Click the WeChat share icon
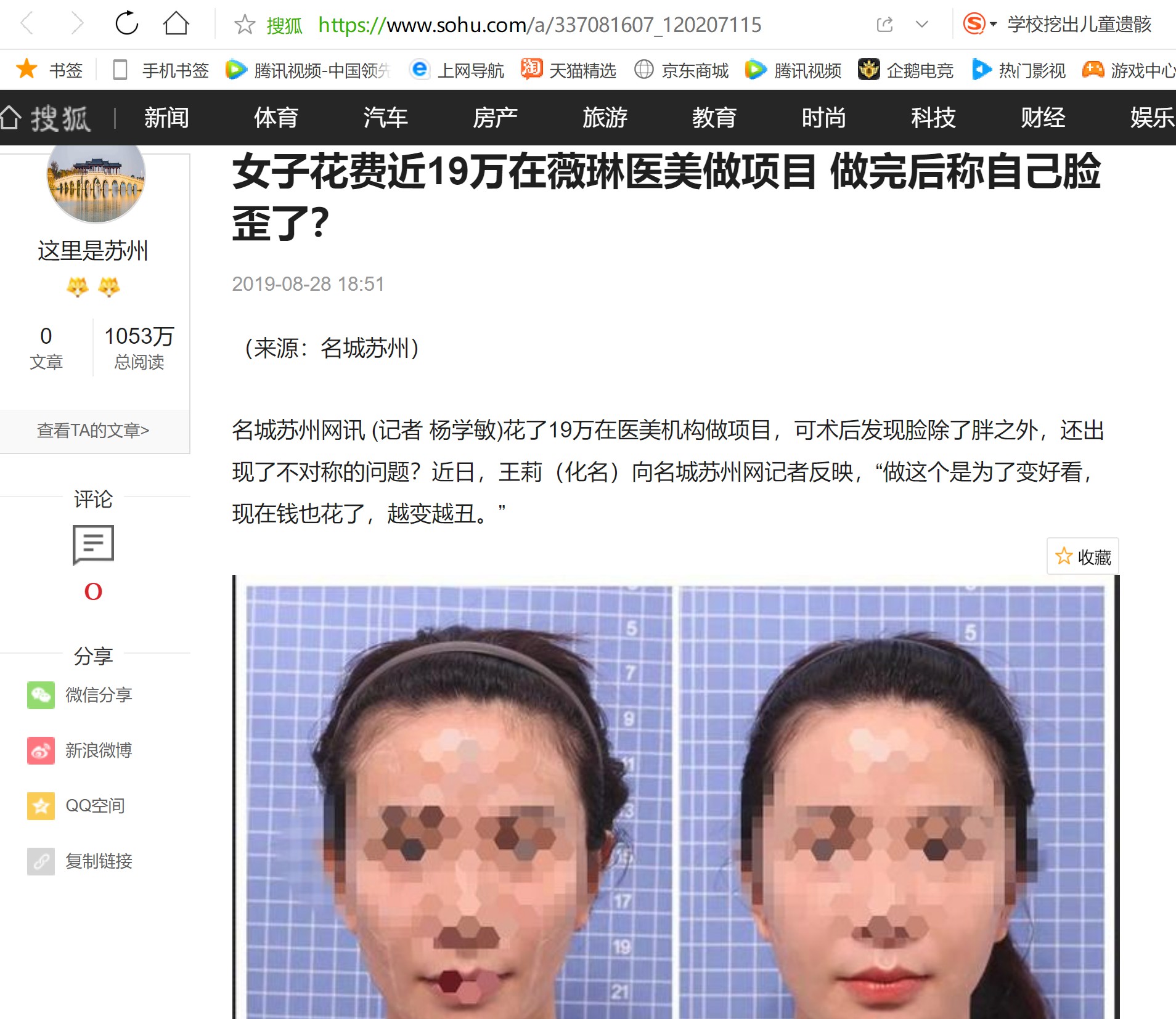 [41, 695]
